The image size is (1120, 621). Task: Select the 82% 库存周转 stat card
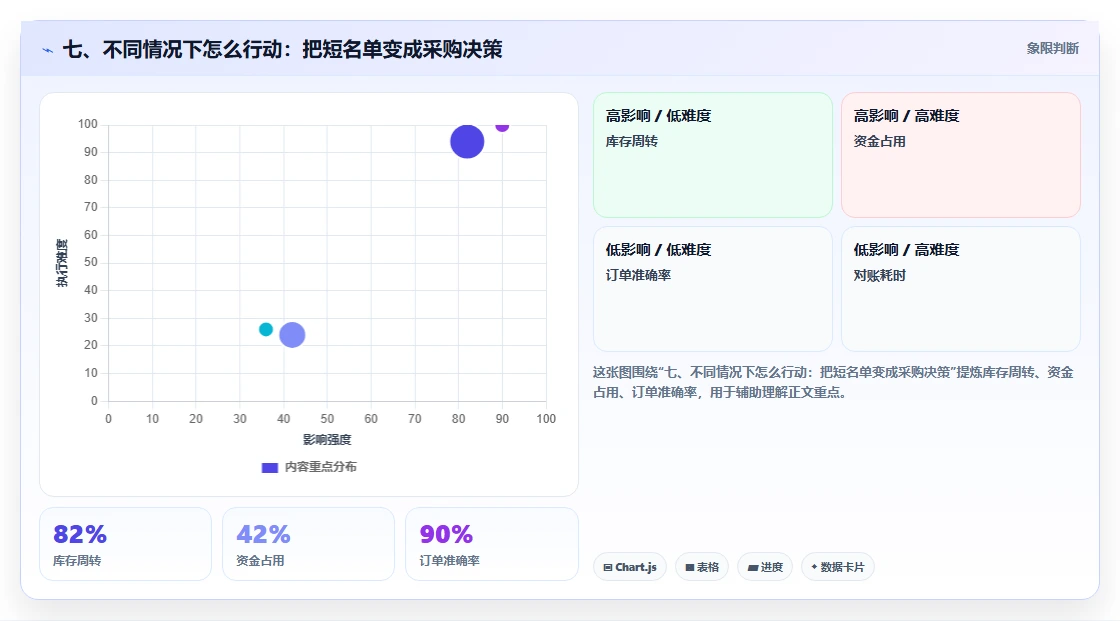point(126,544)
